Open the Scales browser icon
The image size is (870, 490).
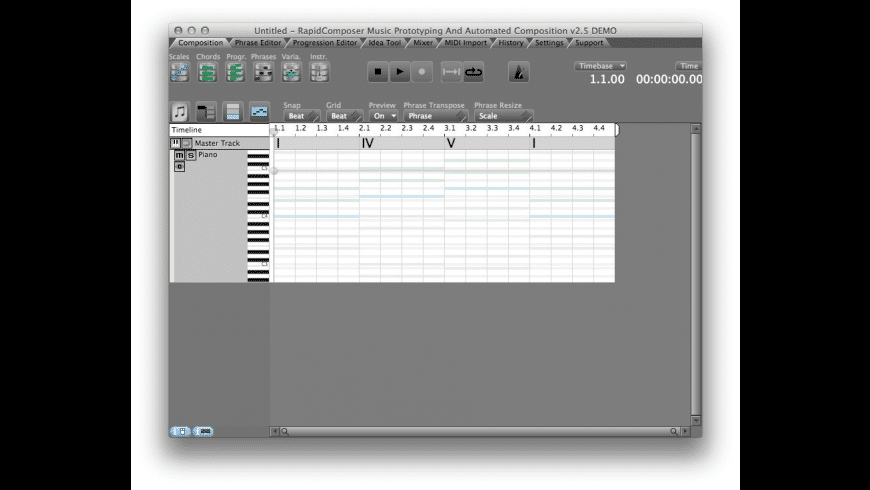point(180,72)
